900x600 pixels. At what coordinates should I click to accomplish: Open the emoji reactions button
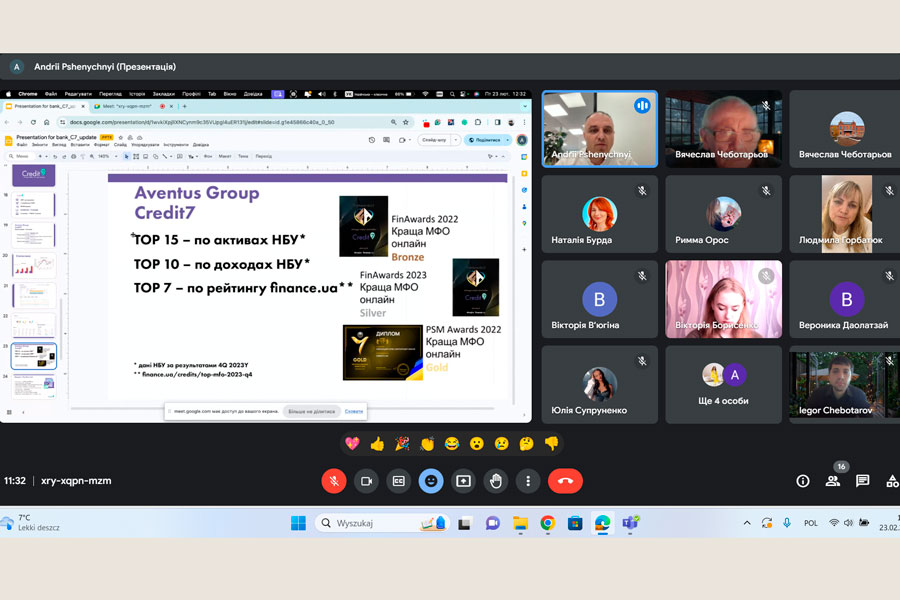click(x=431, y=481)
